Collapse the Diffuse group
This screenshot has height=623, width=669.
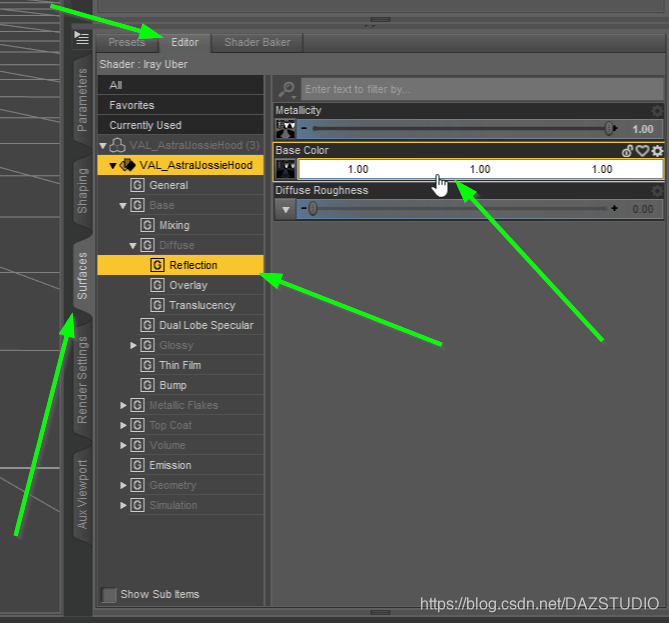[x=133, y=246]
